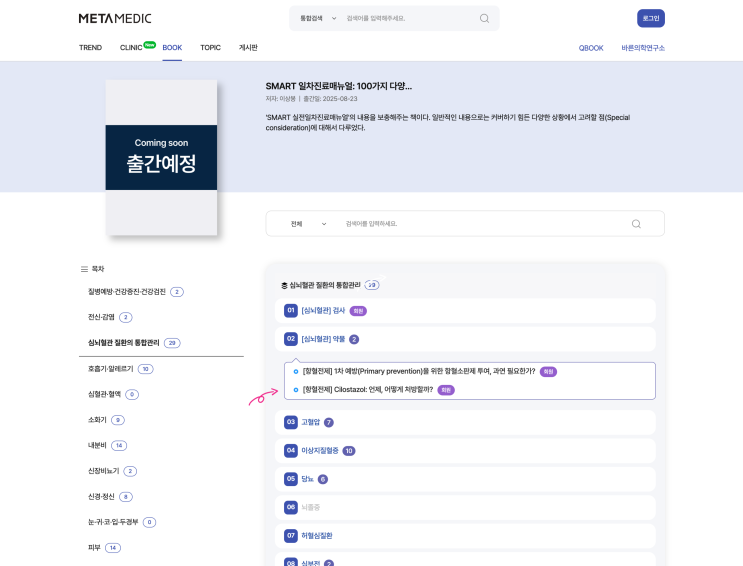The height and width of the screenshot is (566, 743).
Task: Collapse section 02 [심뇌혈관] 약물
Action: pyautogui.click(x=465, y=339)
